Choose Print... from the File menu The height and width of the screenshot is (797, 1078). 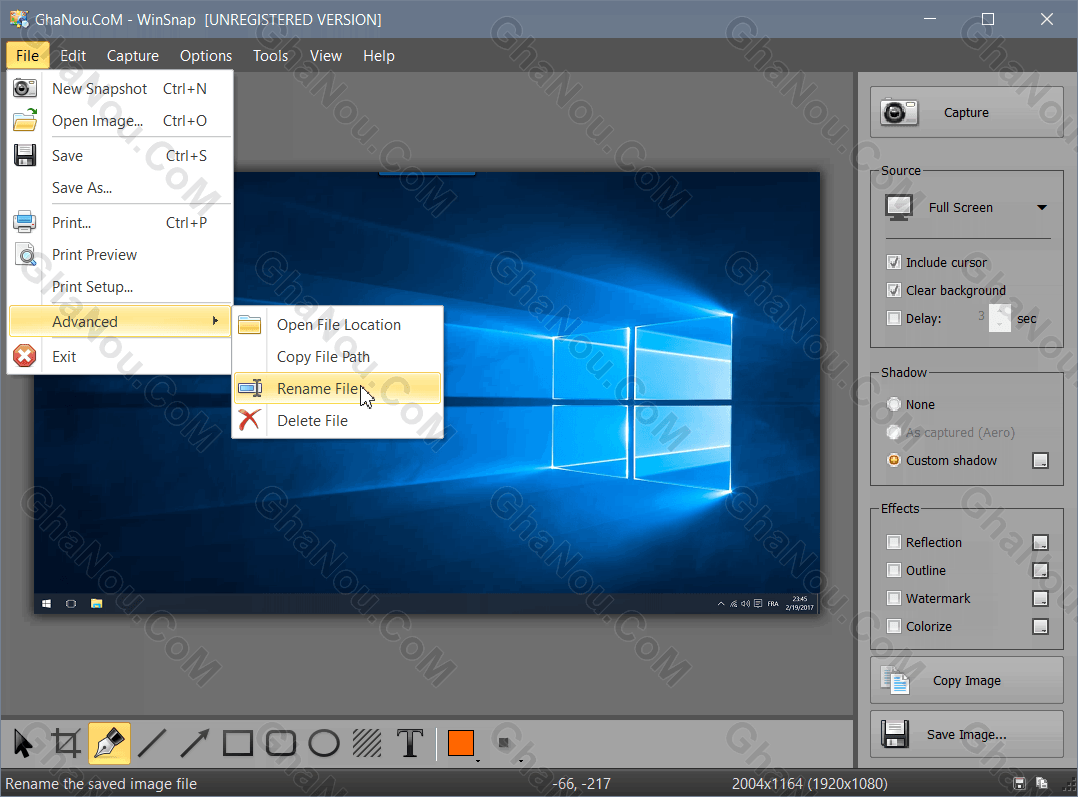[120, 223]
